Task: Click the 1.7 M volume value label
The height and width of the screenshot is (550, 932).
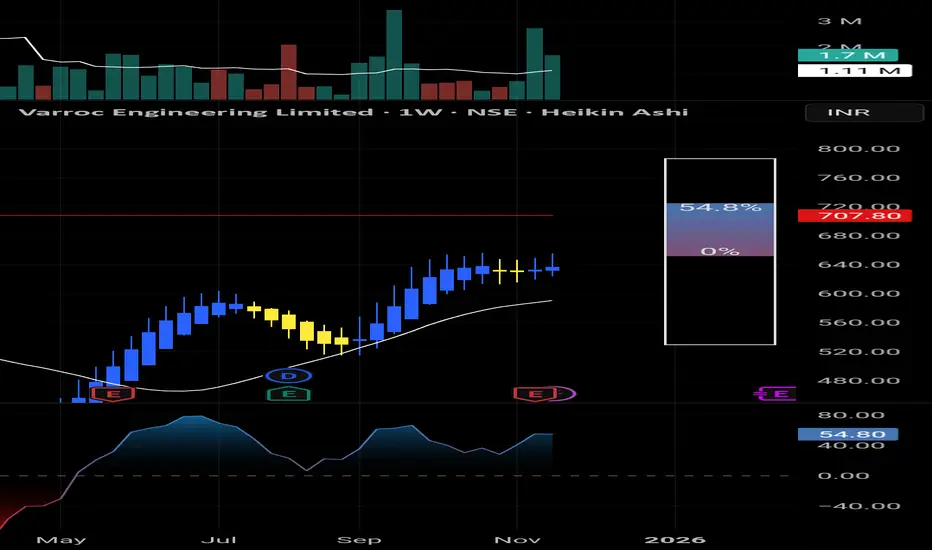Action: coord(848,55)
